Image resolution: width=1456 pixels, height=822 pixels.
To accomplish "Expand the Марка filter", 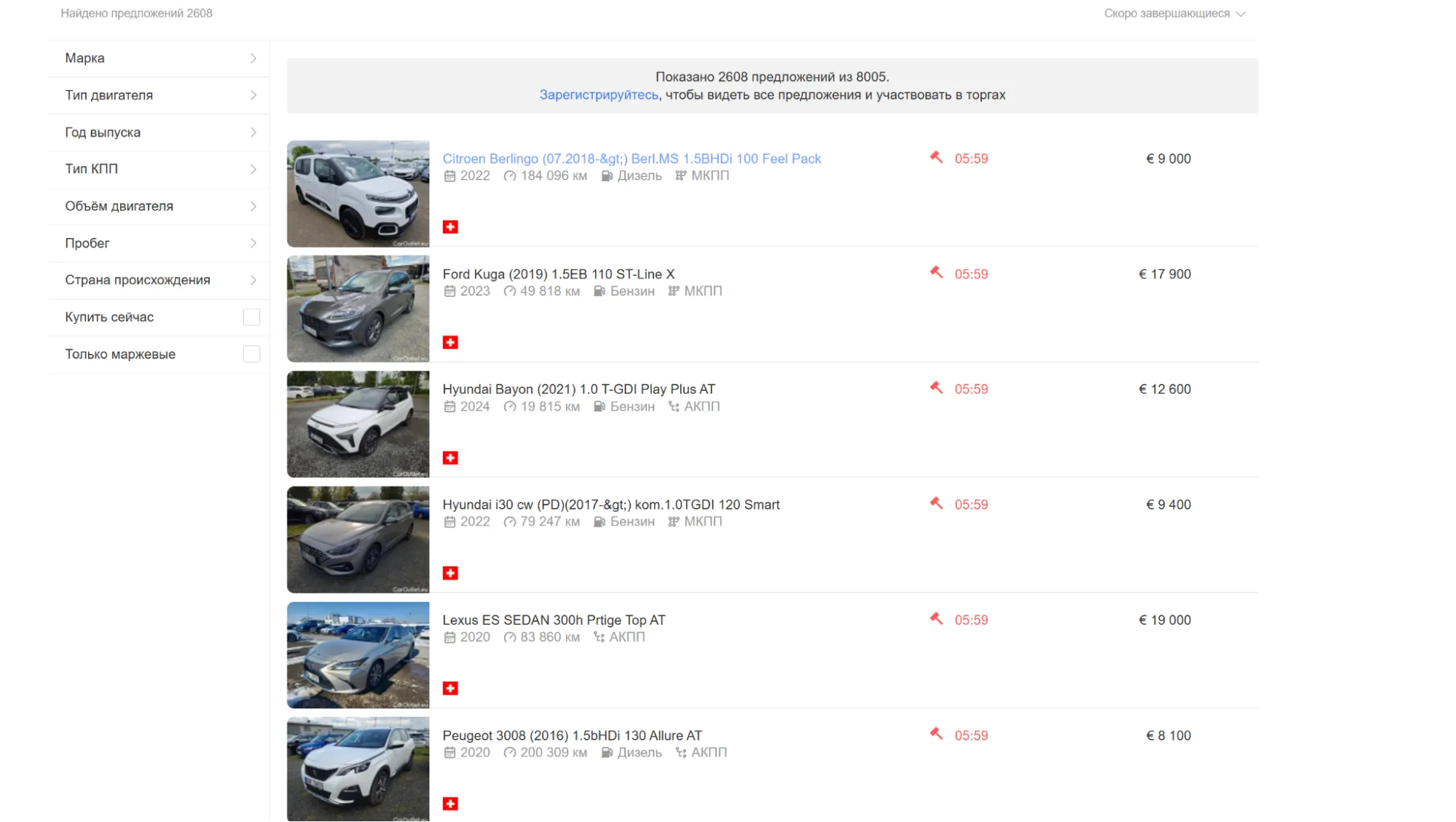I will [x=158, y=58].
